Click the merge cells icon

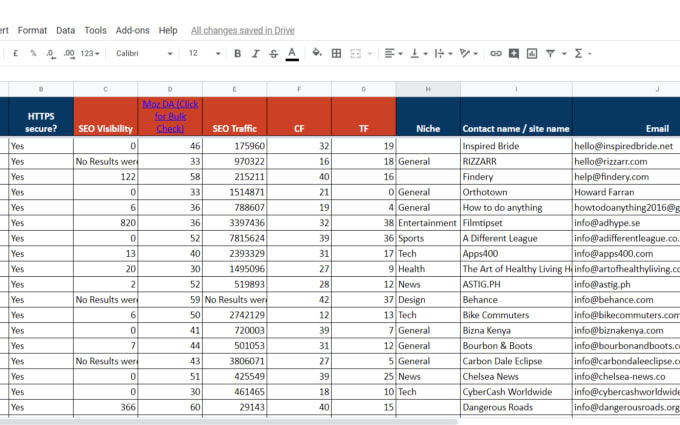point(356,53)
